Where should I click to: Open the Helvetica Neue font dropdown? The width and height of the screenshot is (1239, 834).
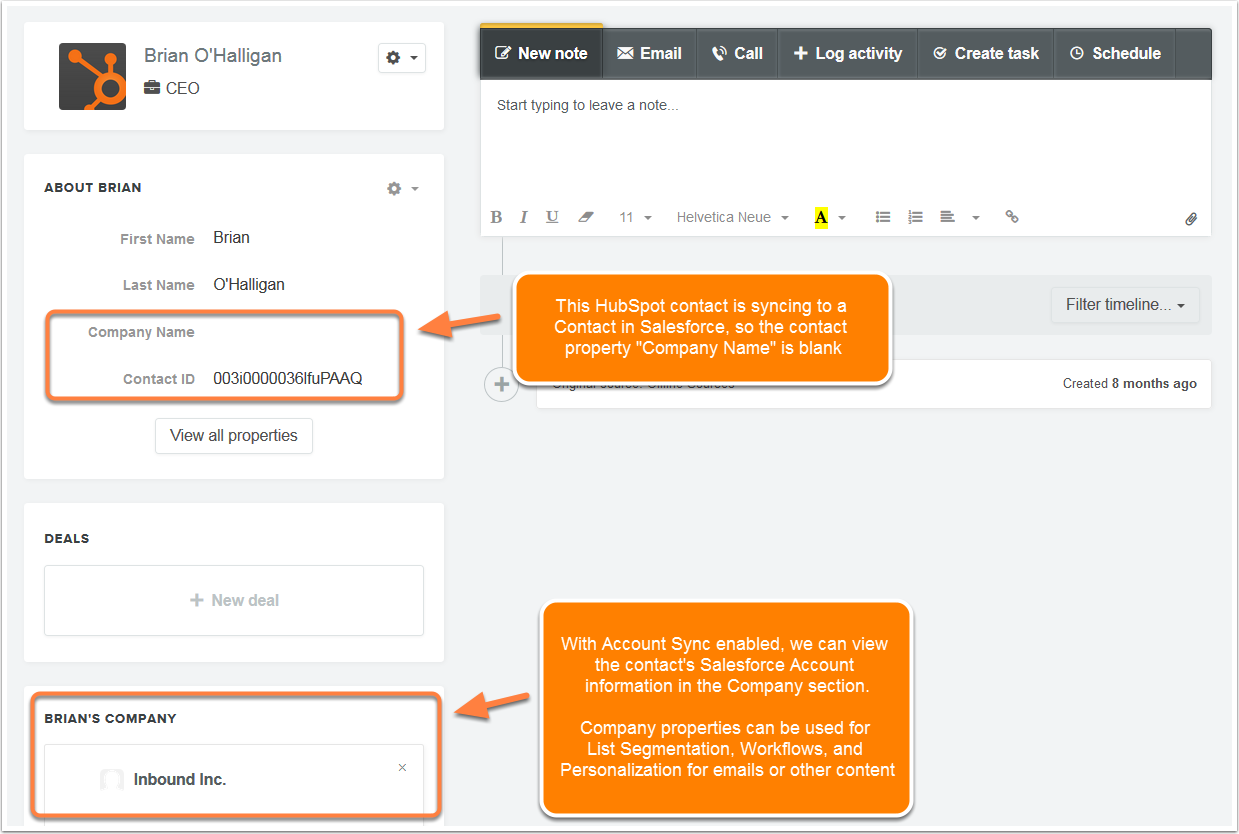[x=733, y=217]
